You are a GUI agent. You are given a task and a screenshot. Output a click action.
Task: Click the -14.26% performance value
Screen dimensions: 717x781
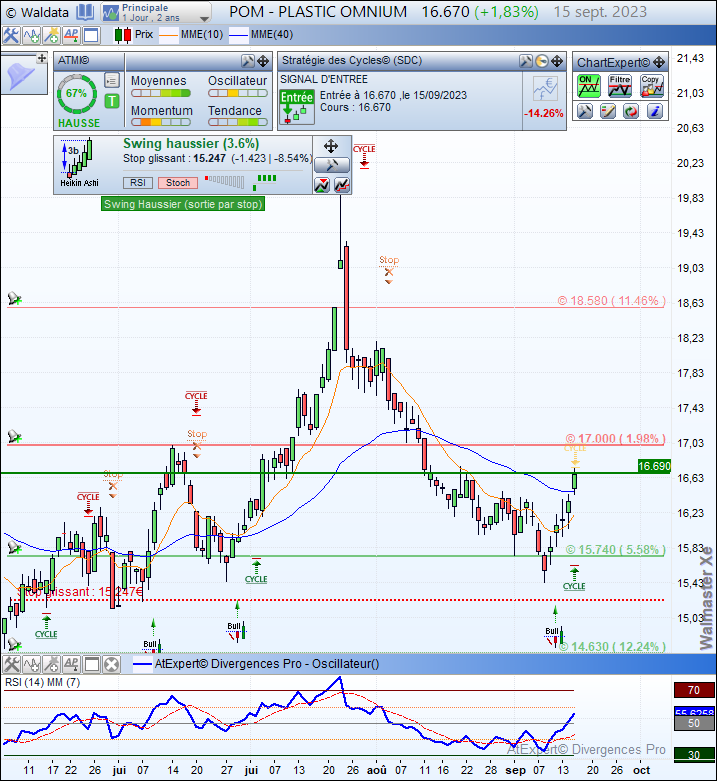click(543, 113)
